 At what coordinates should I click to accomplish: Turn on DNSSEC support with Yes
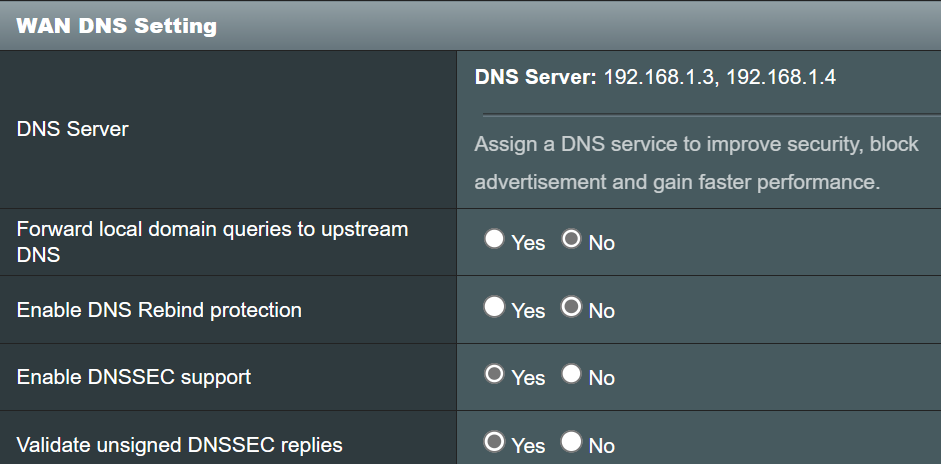[x=494, y=375]
